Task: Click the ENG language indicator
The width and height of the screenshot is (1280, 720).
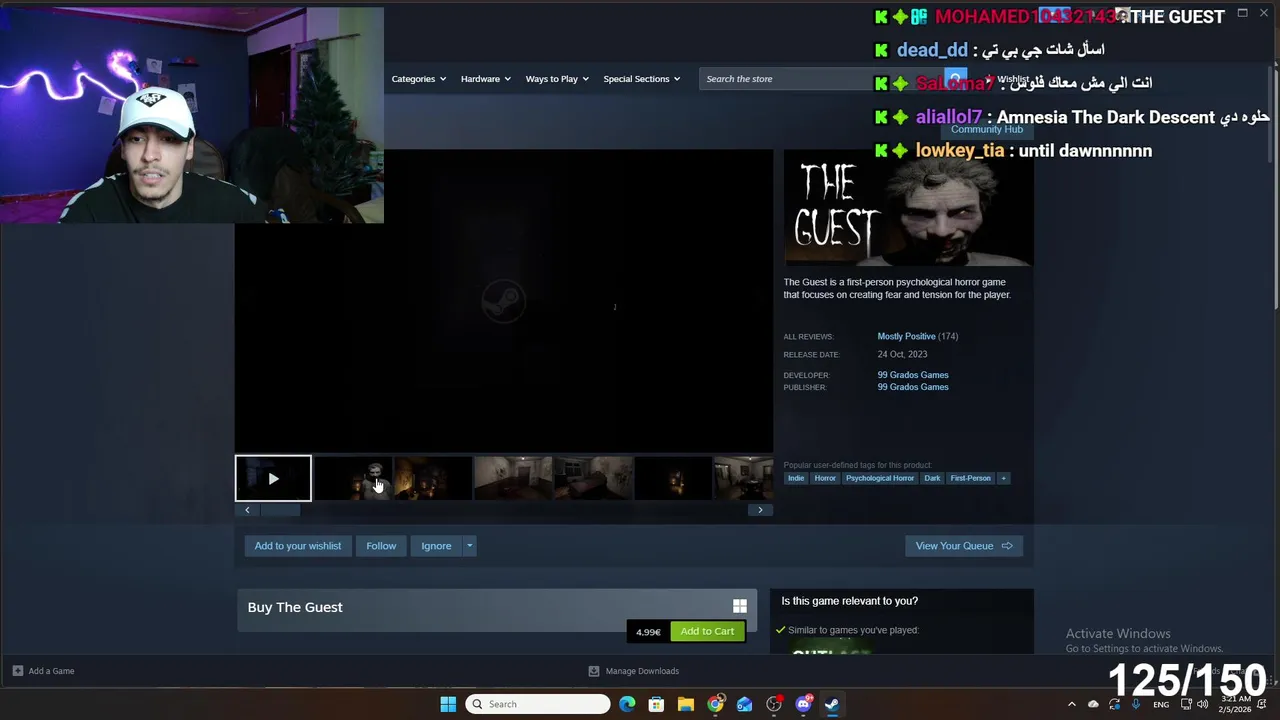Action: (1161, 704)
